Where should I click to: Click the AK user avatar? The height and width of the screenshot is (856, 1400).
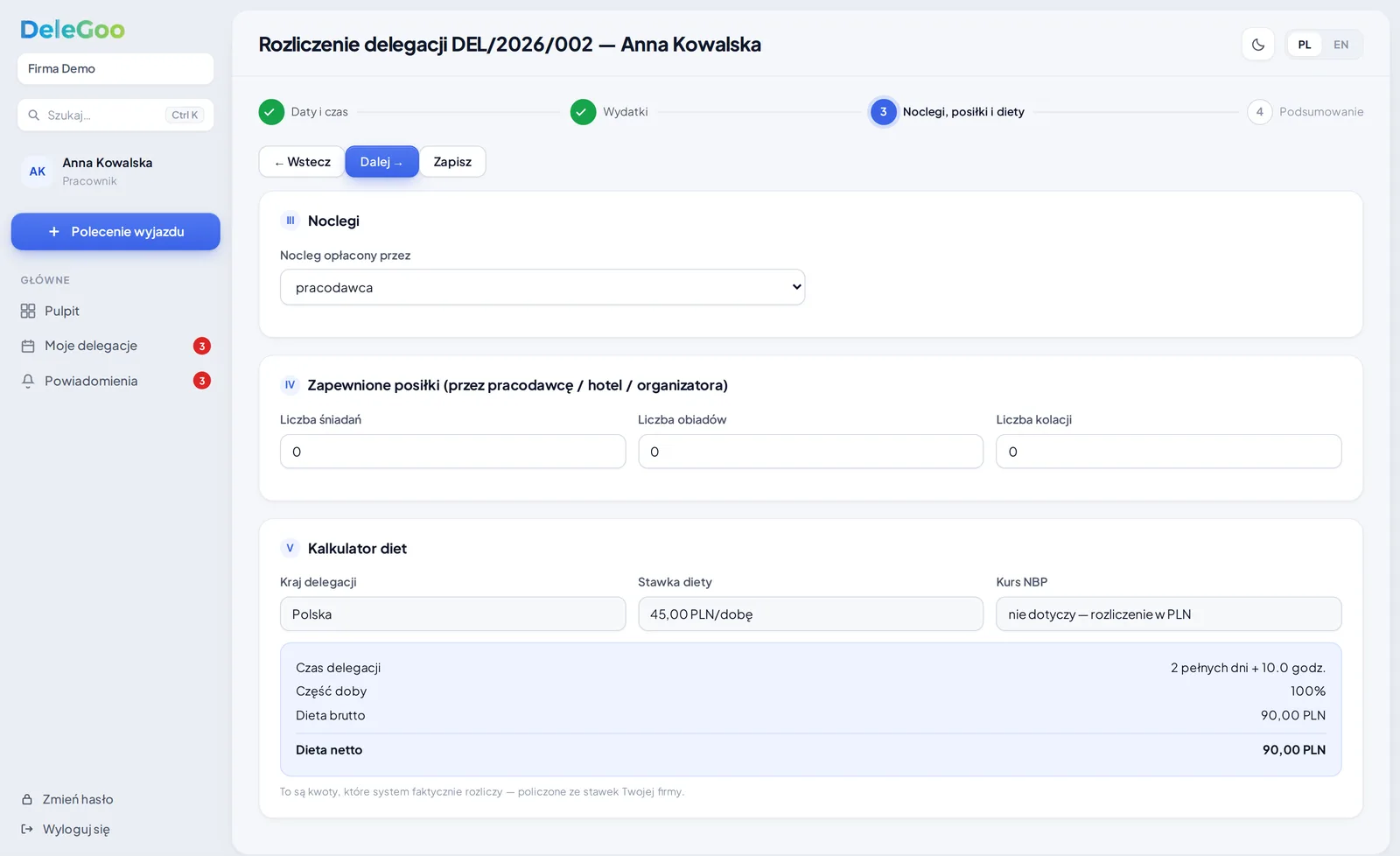coord(38,172)
